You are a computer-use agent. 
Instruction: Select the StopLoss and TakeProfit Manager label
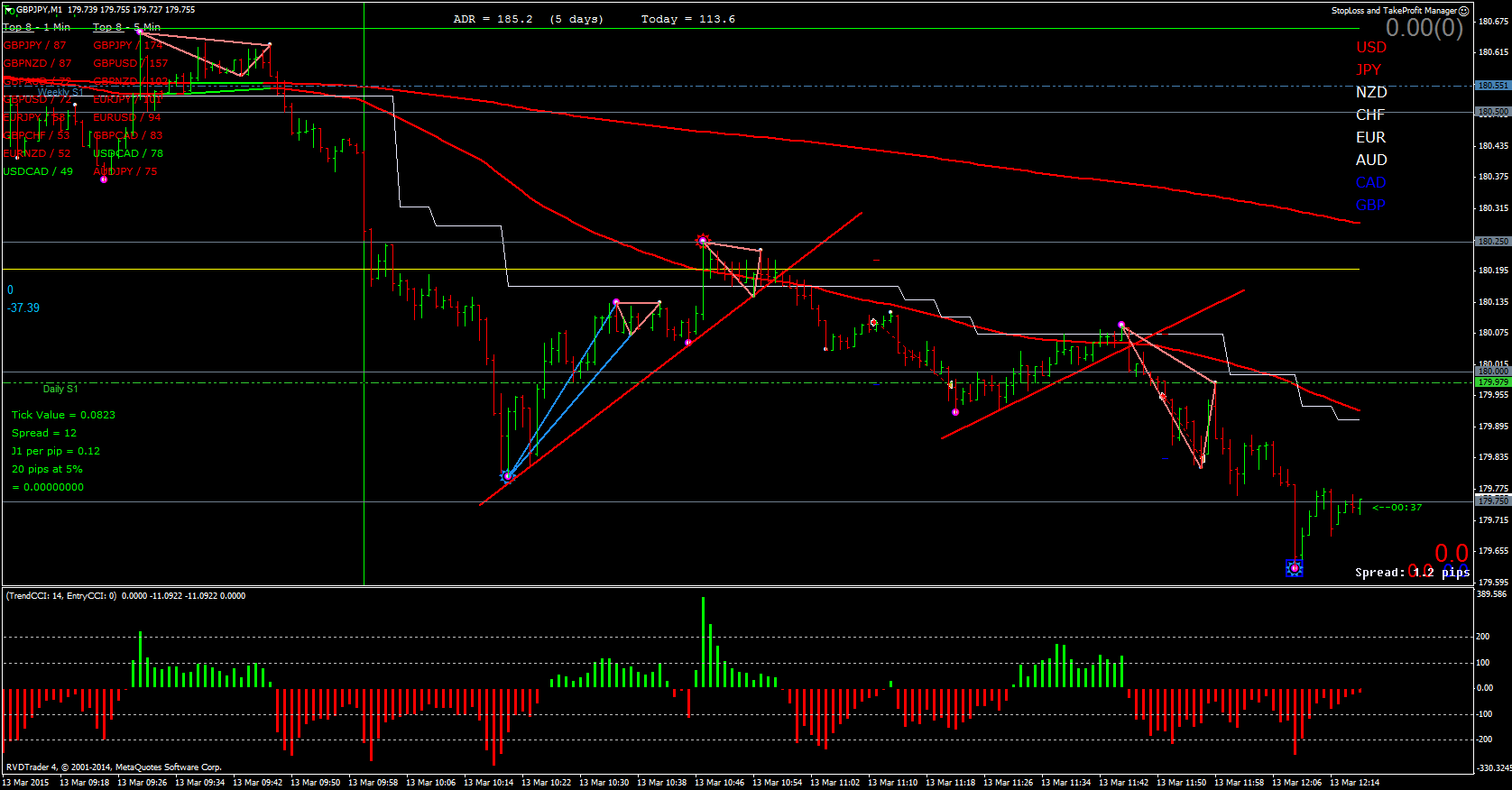pos(1394,11)
